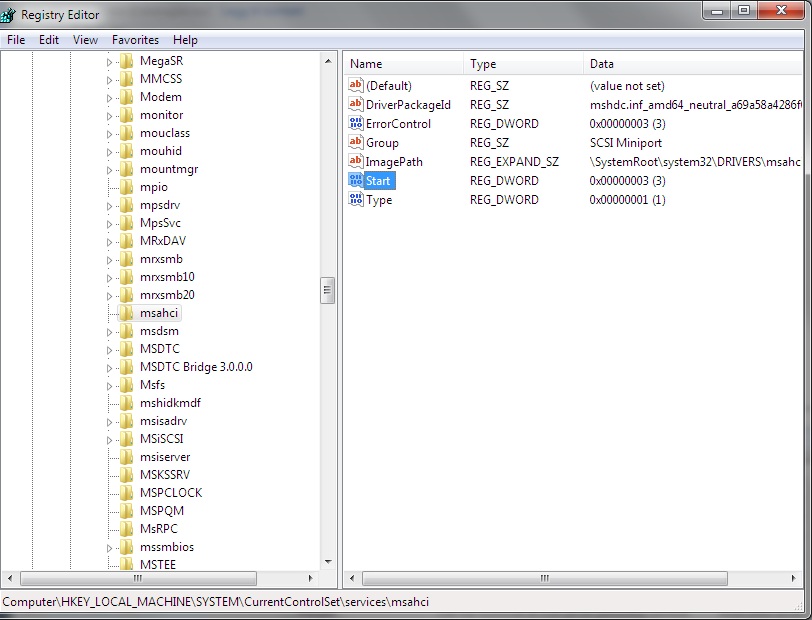
Task: Click the folder icon next to mouclass
Action: click(x=126, y=133)
